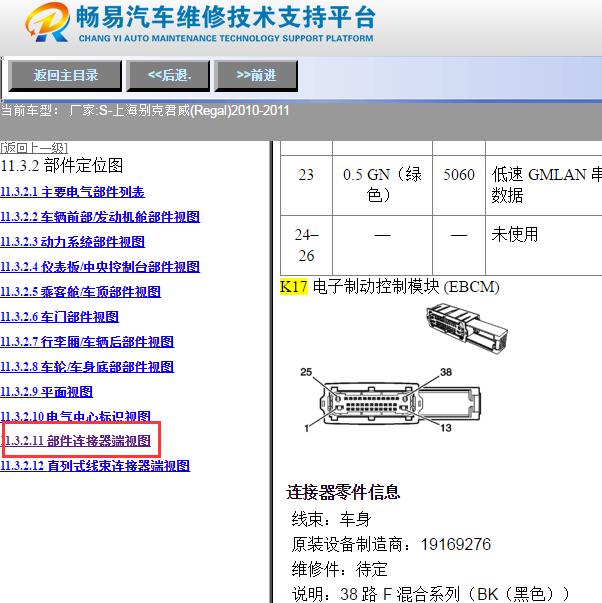602x603 pixels.
Task: Open 11.3.2.12 直列式线束连接器端视图
Action: pyautogui.click(x=95, y=466)
